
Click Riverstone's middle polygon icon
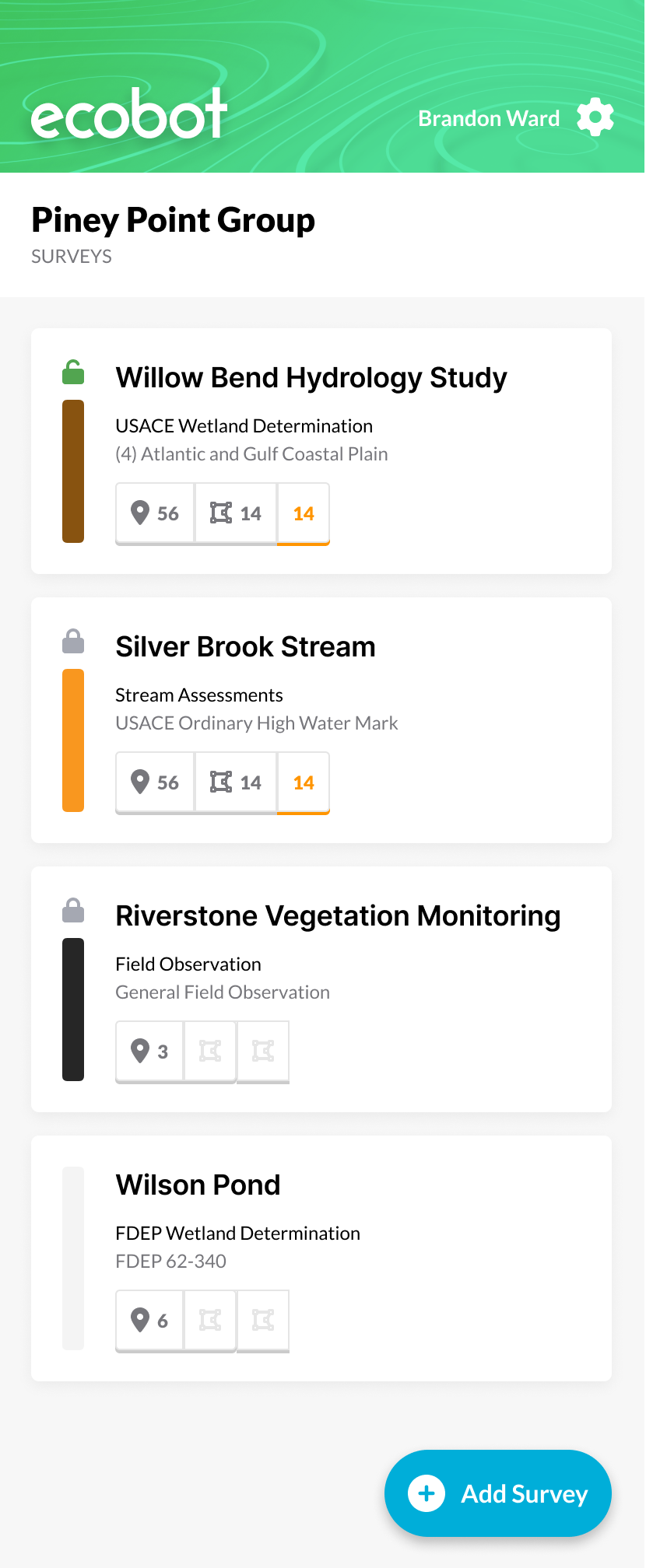210,1052
